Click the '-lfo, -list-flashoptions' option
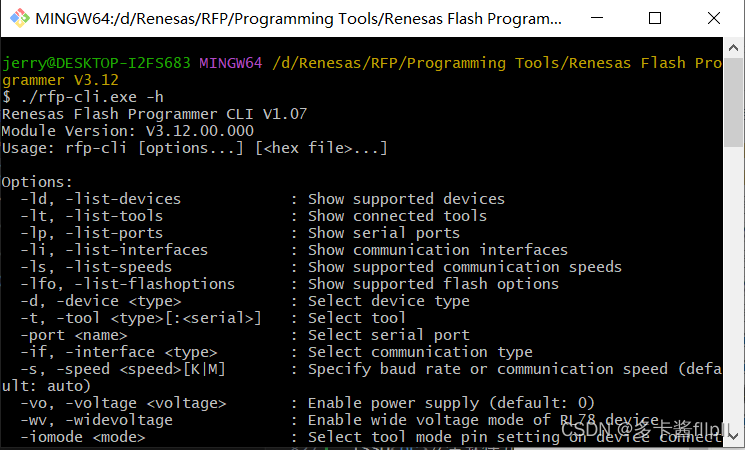This screenshot has height=450, width=745. pyautogui.click(x=127, y=284)
